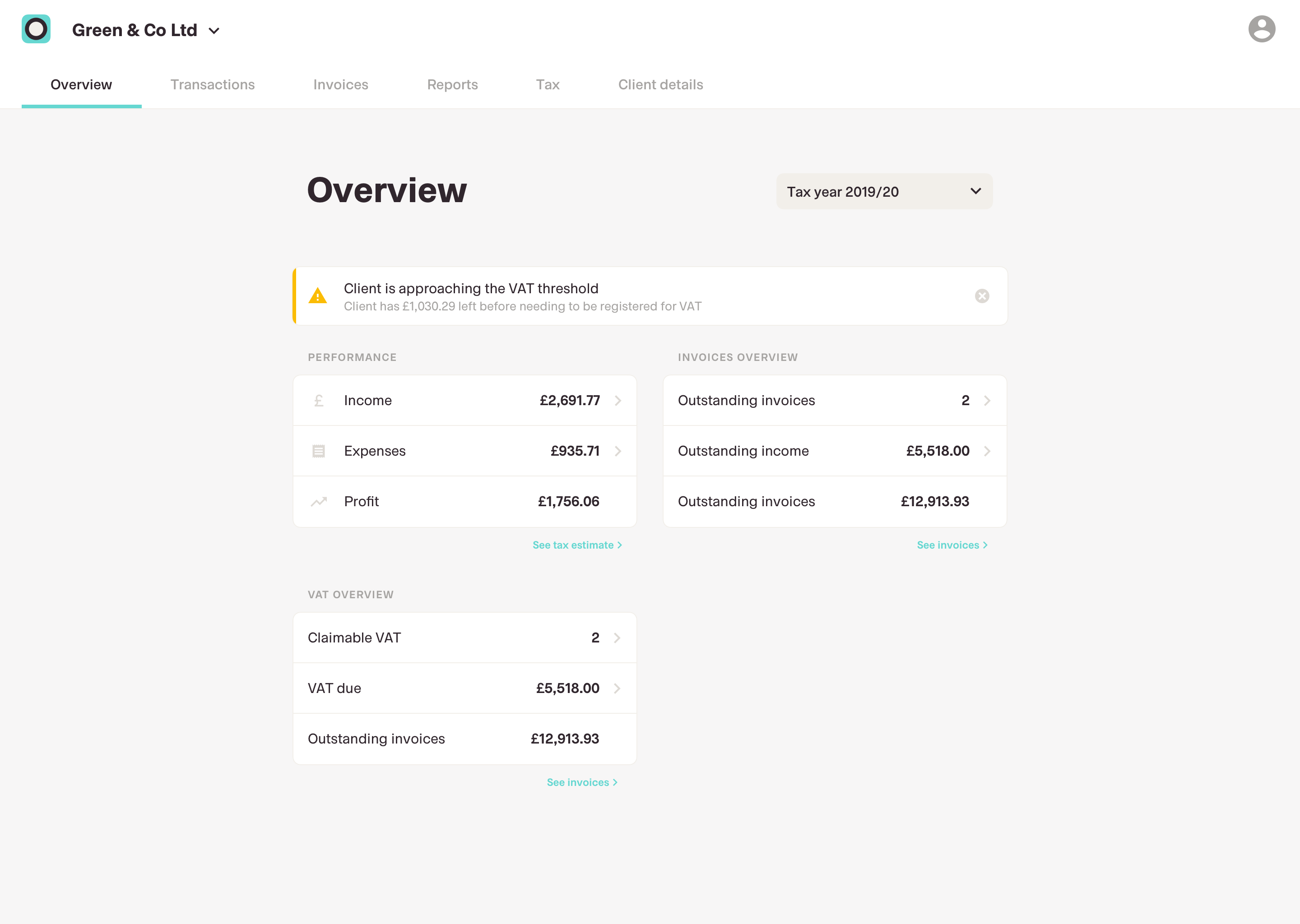Expand the VAT due row arrow
This screenshot has height=924, width=1300.
617,688
